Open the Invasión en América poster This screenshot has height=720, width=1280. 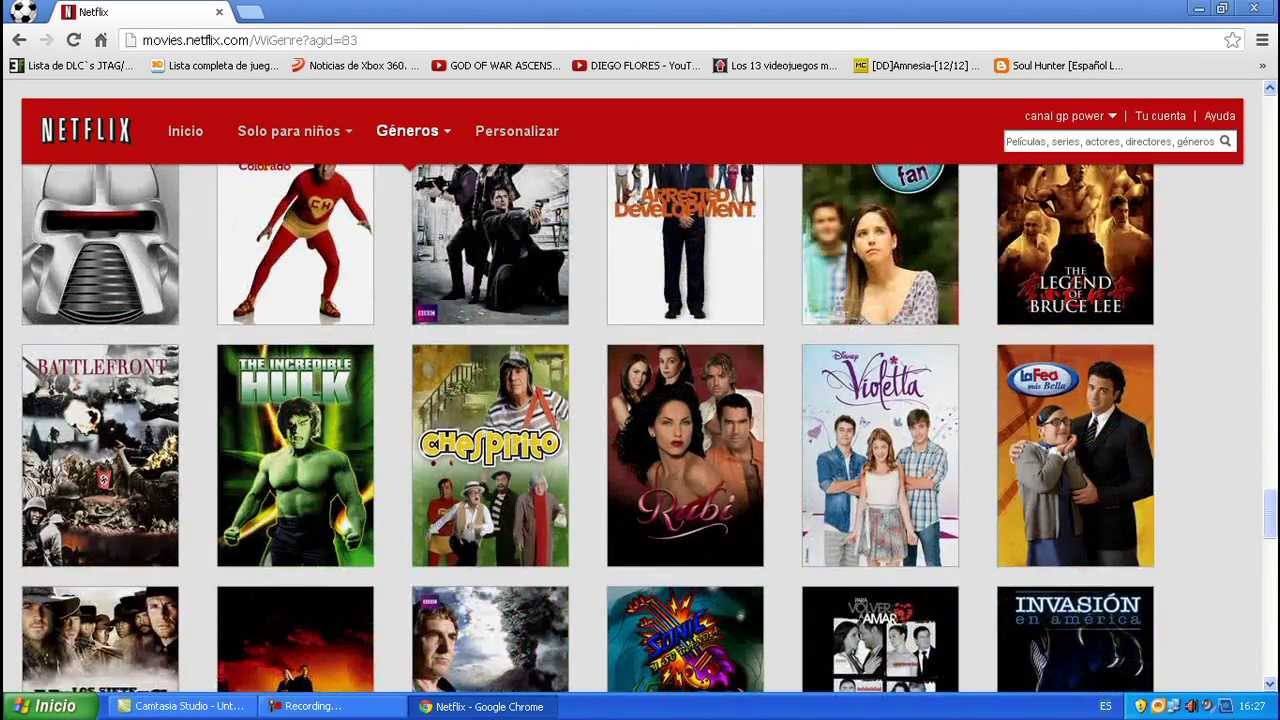tap(1075, 639)
